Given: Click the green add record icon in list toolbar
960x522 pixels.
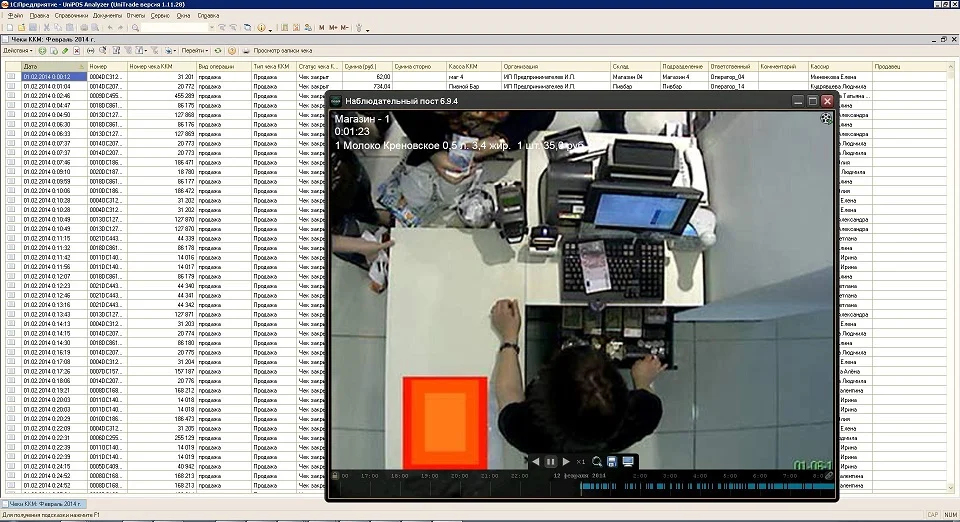Looking at the screenshot, I should (43, 50).
